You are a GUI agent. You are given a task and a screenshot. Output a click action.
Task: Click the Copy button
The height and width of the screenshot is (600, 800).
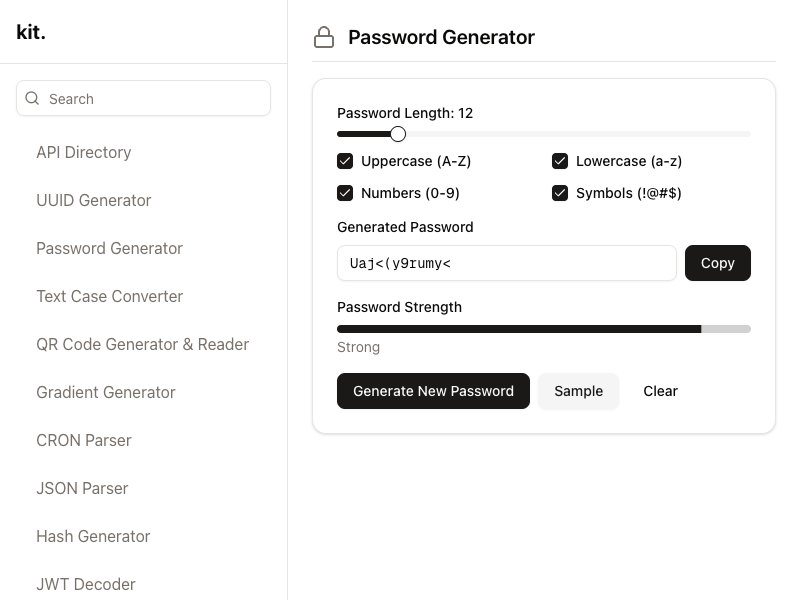point(717,263)
